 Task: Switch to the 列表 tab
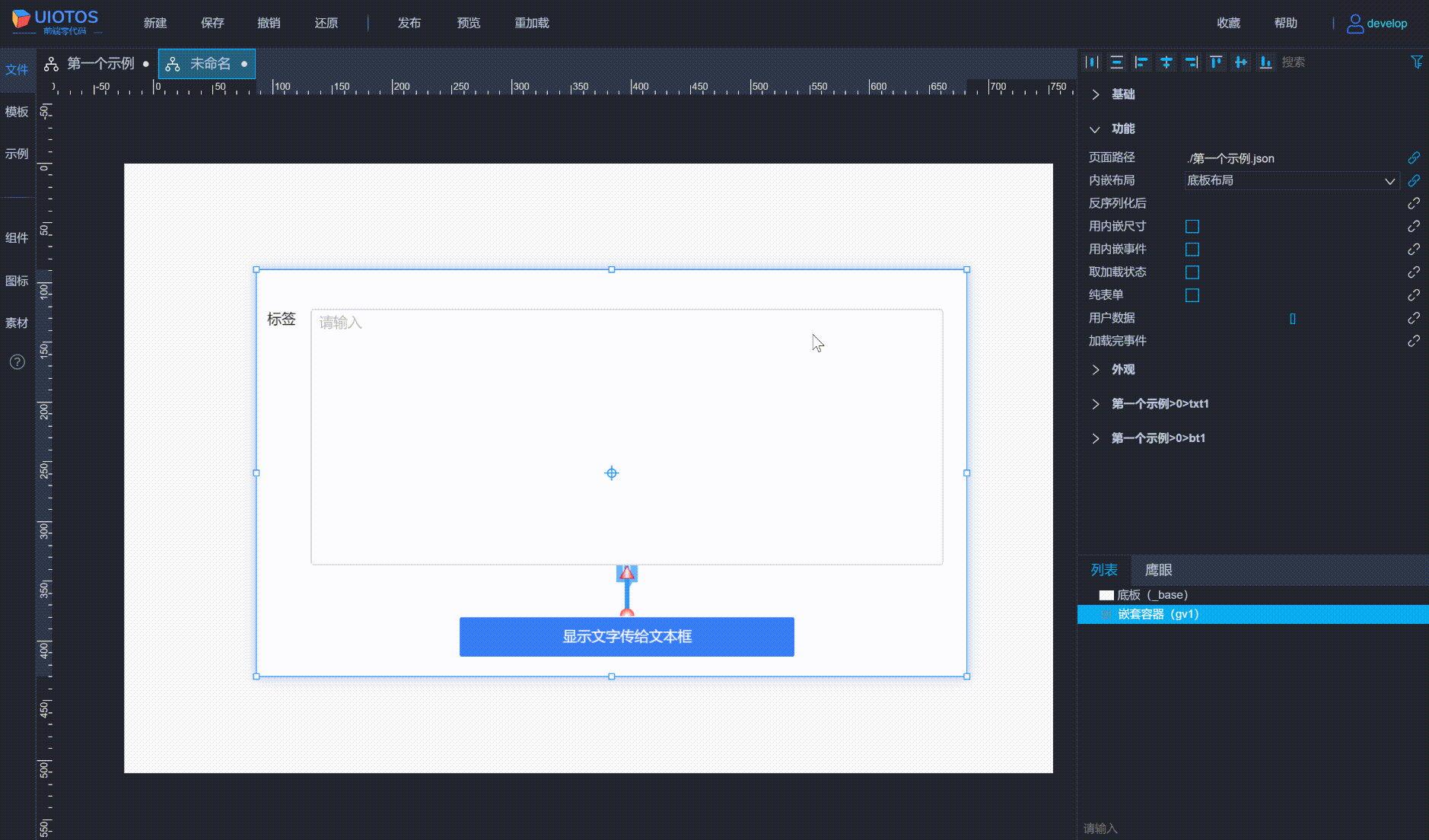coord(1104,570)
